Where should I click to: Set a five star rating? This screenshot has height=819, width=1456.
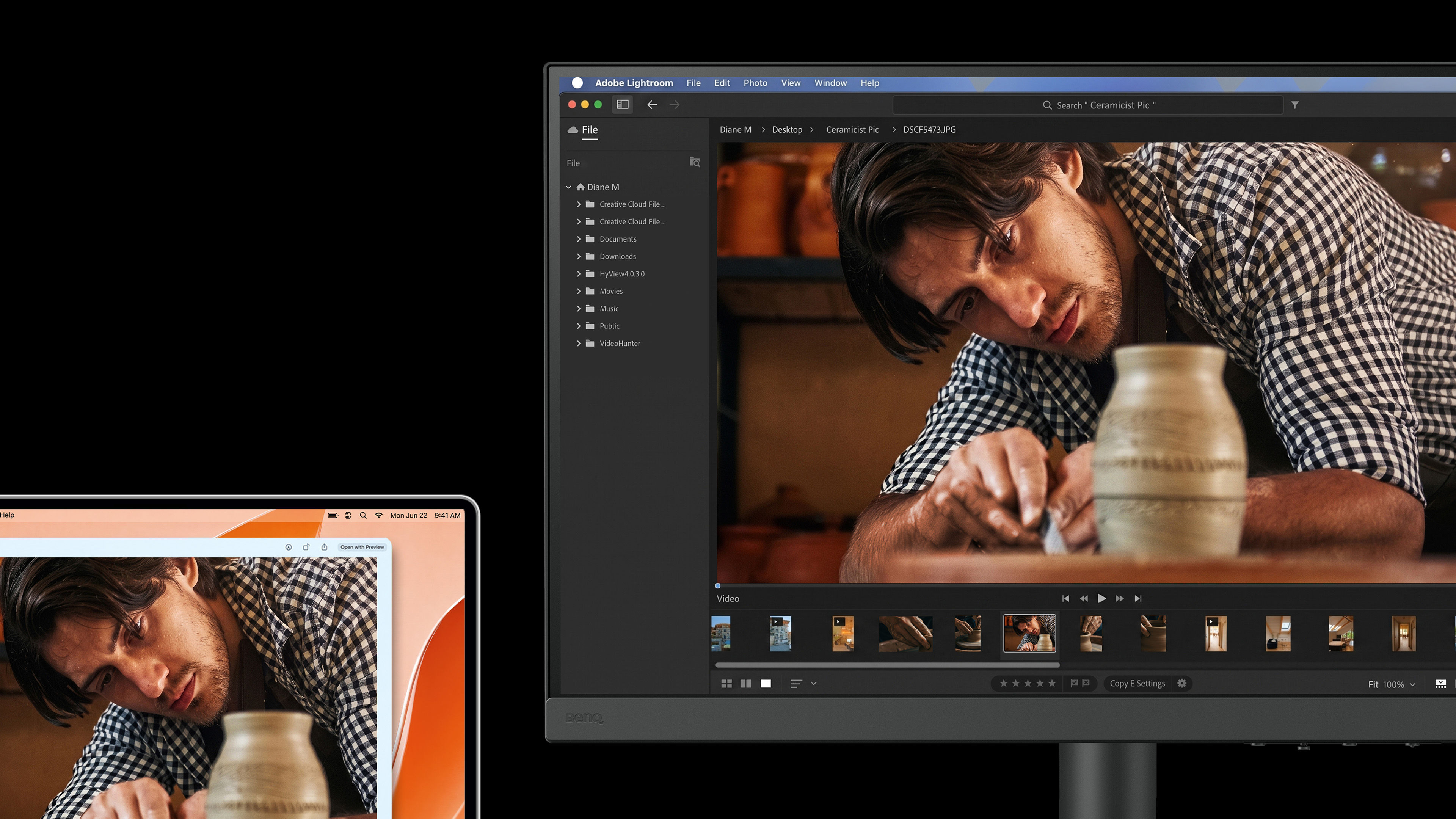[1052, 683]
